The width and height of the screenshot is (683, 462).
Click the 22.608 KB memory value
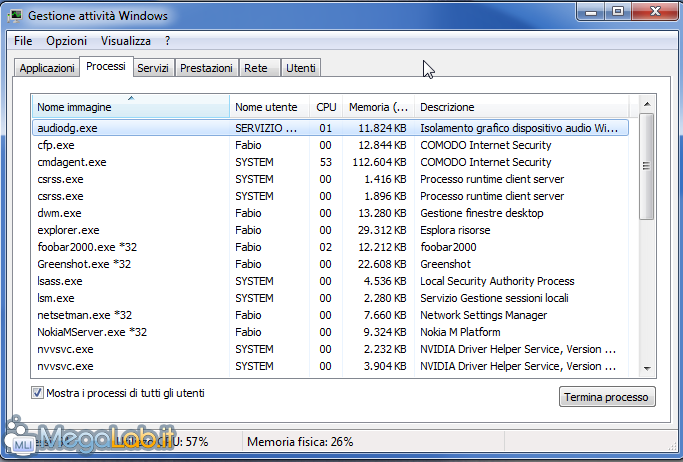pyautogui.click(x=382, y=264)
